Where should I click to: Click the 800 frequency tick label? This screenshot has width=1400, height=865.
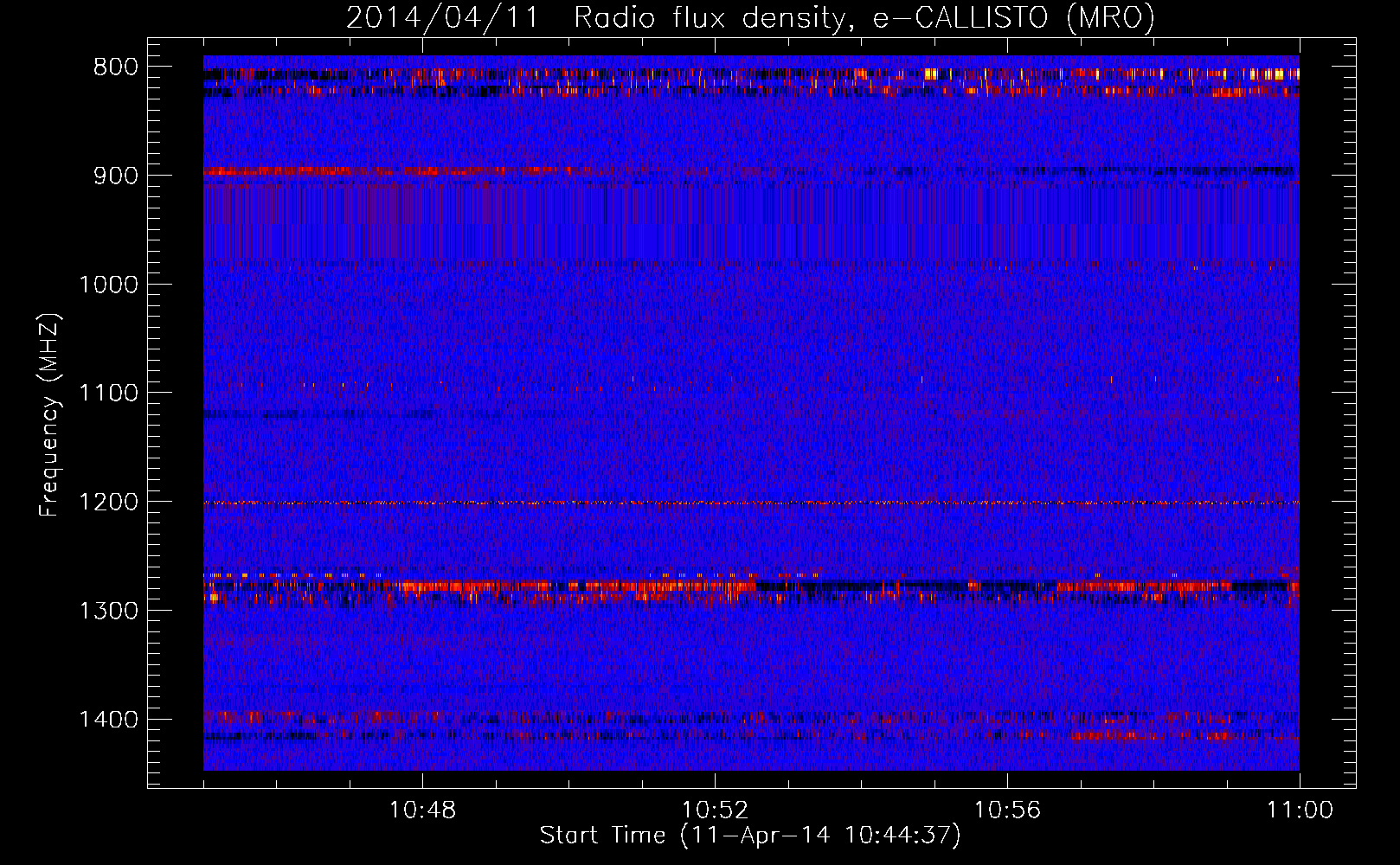tap(116, 67)
